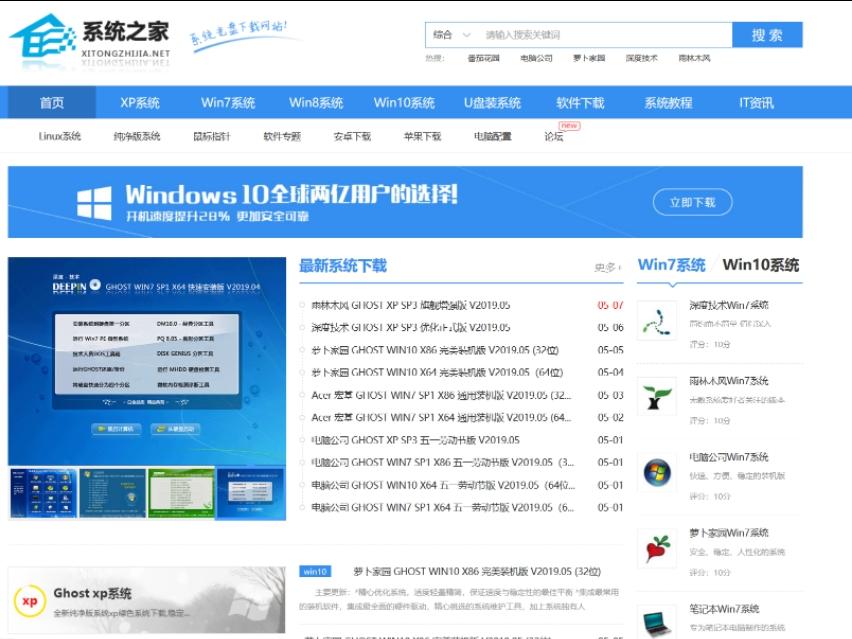
Task: Open 电脑配置 sub-navigation link
Action: [492, 136]
